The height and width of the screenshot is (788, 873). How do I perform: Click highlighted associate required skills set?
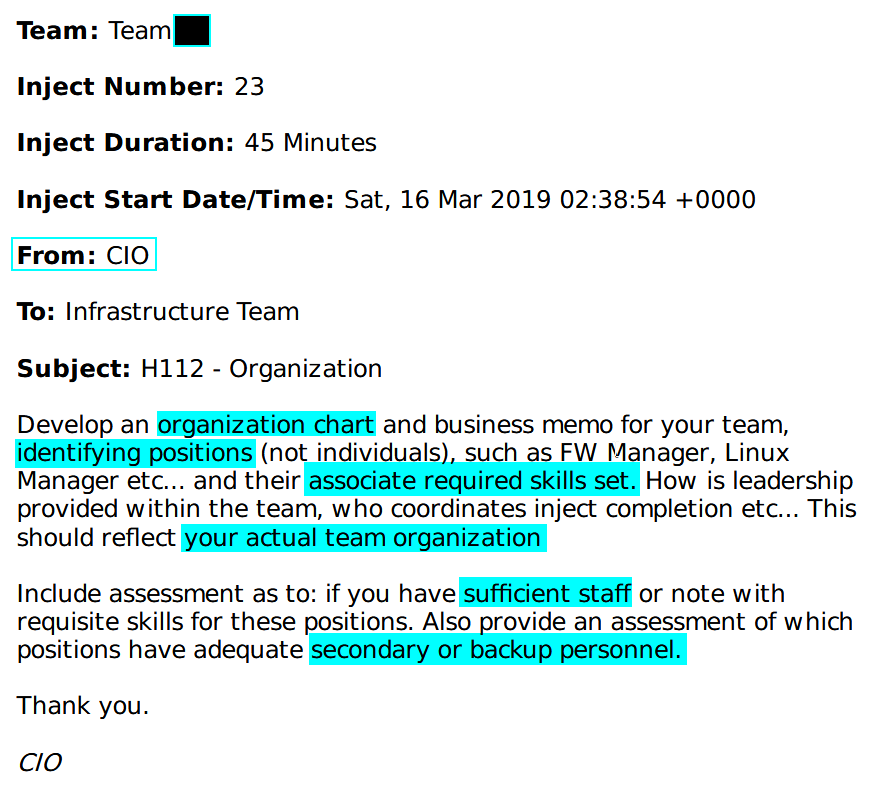point(472,481)
